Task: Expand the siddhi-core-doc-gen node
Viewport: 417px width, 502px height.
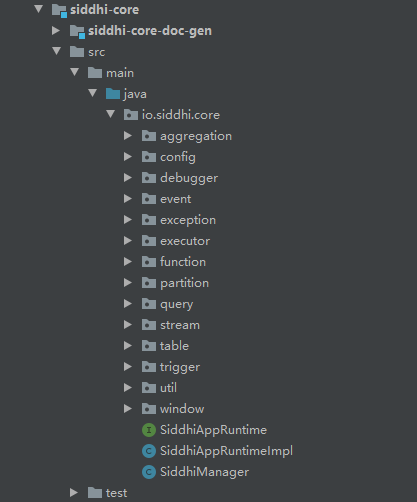Action: (x=56, y=30)
